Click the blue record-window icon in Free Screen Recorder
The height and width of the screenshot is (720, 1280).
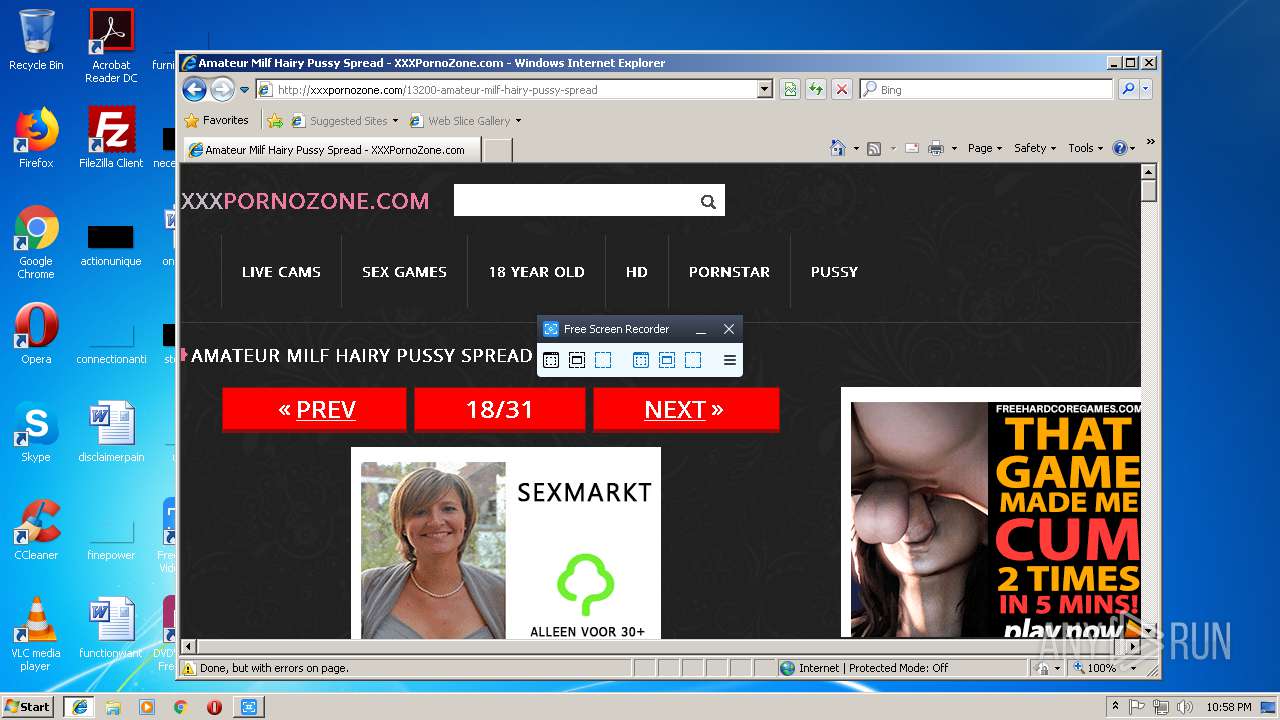point(641,360)
